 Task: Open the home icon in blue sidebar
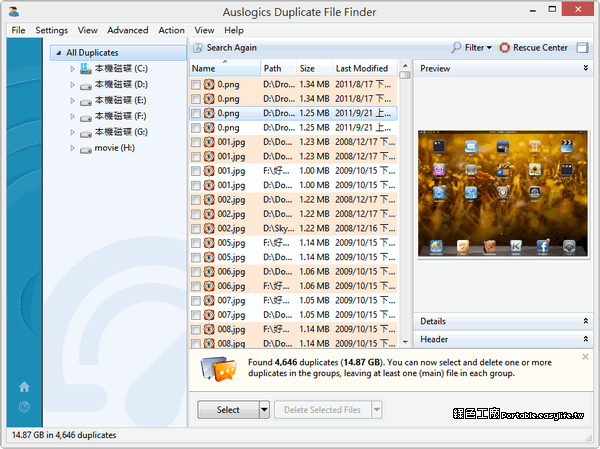[x=24, y=387]
